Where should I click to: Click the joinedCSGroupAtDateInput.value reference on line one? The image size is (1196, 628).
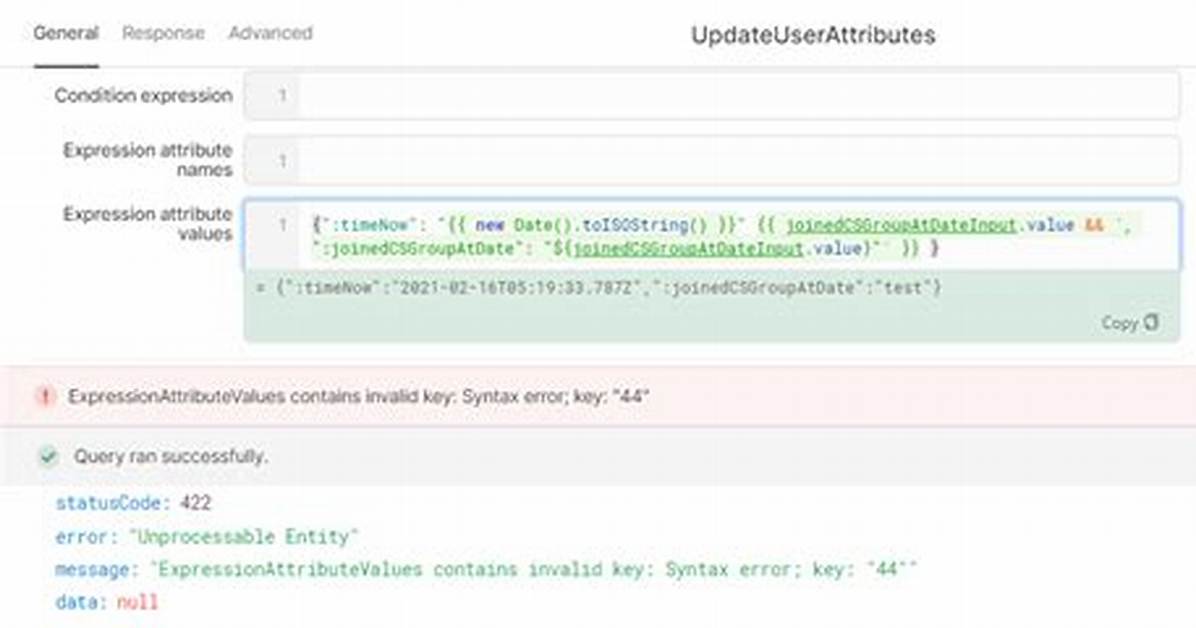point(930,225)
